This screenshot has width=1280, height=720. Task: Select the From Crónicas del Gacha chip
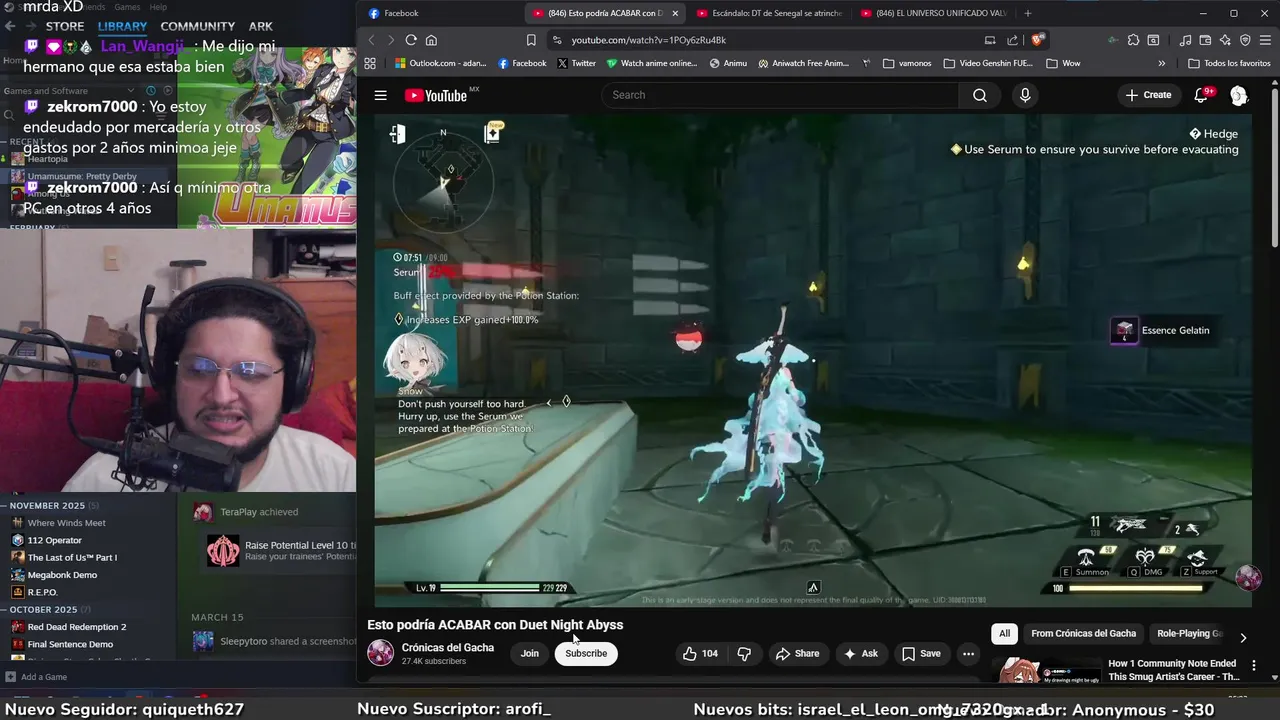coord(1083,633)
